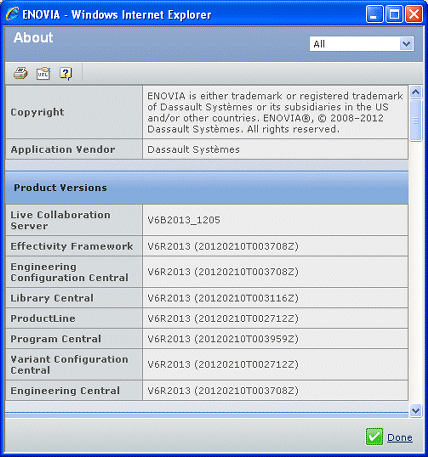The width and height of the screenshot is (428, 457).
Task: Click the 'Variant Configuration Central' label
Action: coord(69,365)
